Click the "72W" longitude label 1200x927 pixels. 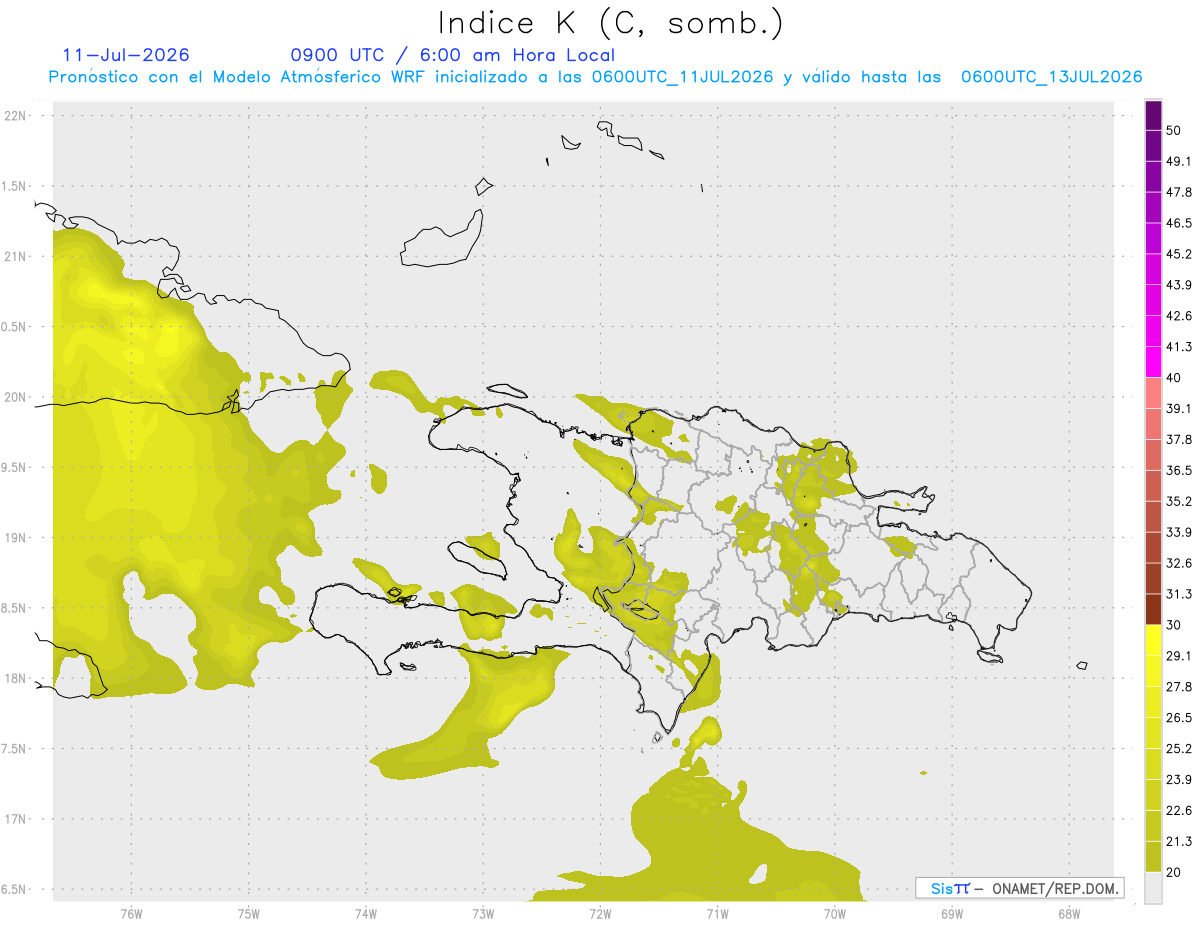point(600,914)
